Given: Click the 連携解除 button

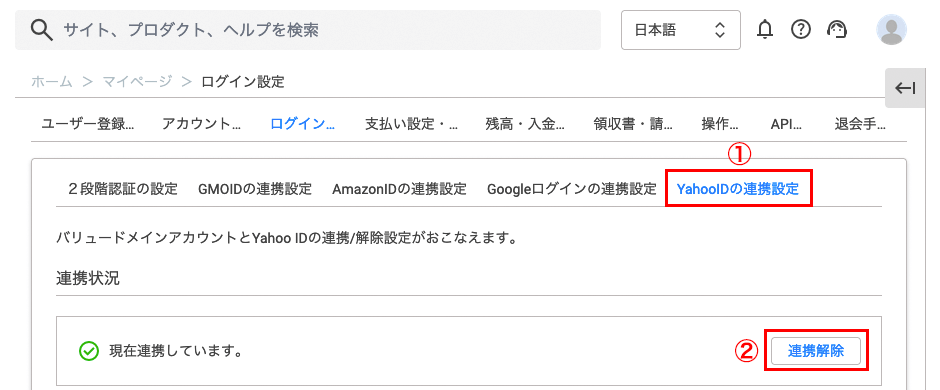Looking at the screenshot, I should [816, 352].
